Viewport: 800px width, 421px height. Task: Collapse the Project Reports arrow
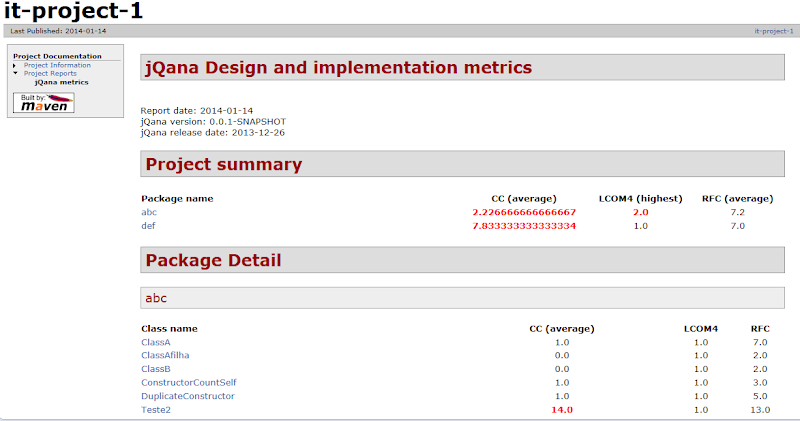[15, 73]
